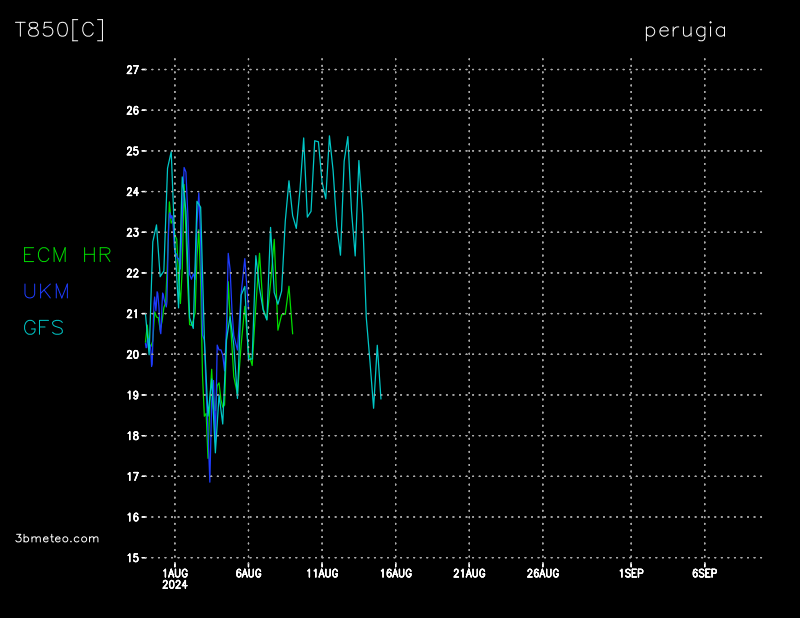
Task: Click the T850[C] chart title
Action: click(x=59, y=31)
